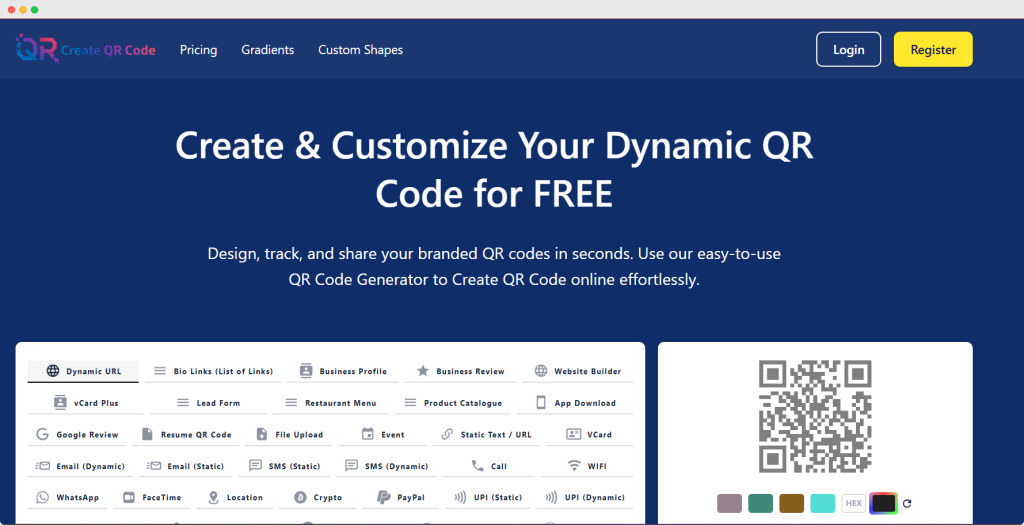Go to Custom Shapes page

click(360, 50)
